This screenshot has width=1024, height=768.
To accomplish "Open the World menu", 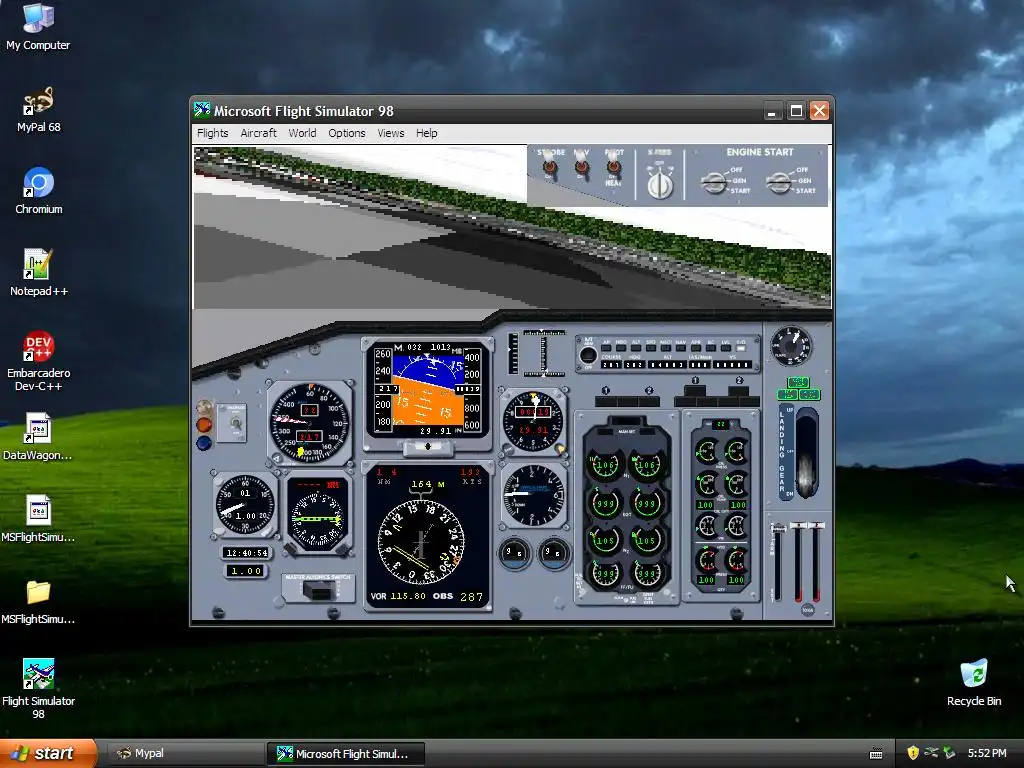I will (x=302, y=133).
